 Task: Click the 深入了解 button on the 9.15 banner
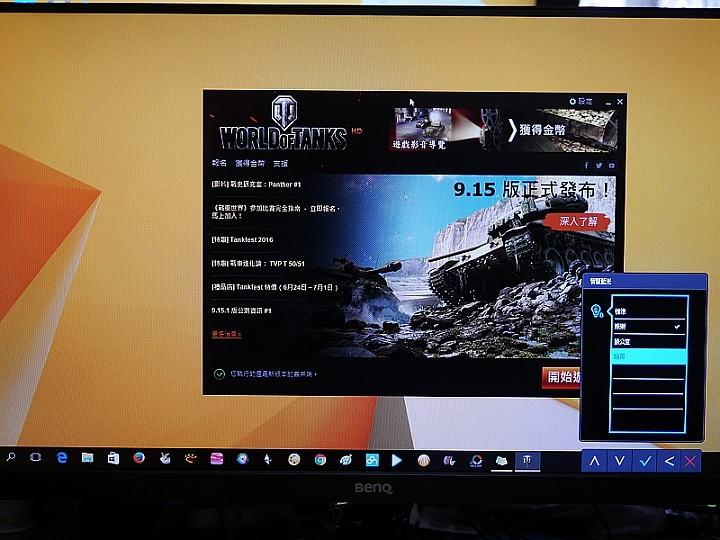(x=579, y=221)
